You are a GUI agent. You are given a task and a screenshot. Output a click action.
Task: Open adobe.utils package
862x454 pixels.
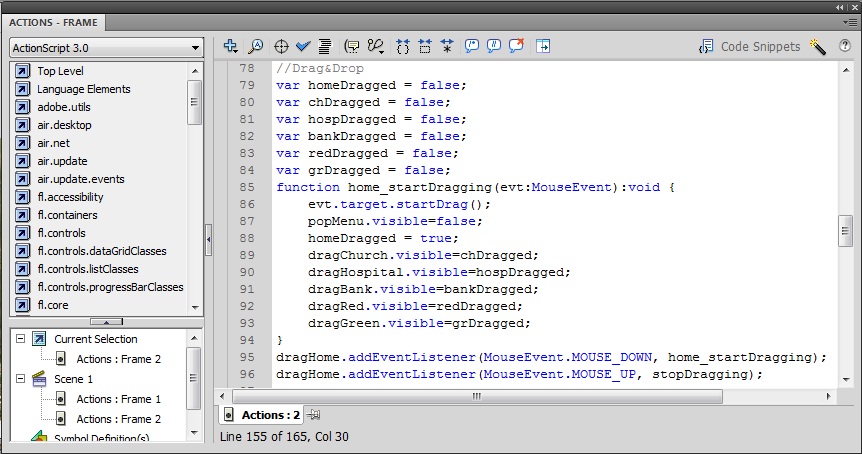pyautogui.click(x=64, y=107)
